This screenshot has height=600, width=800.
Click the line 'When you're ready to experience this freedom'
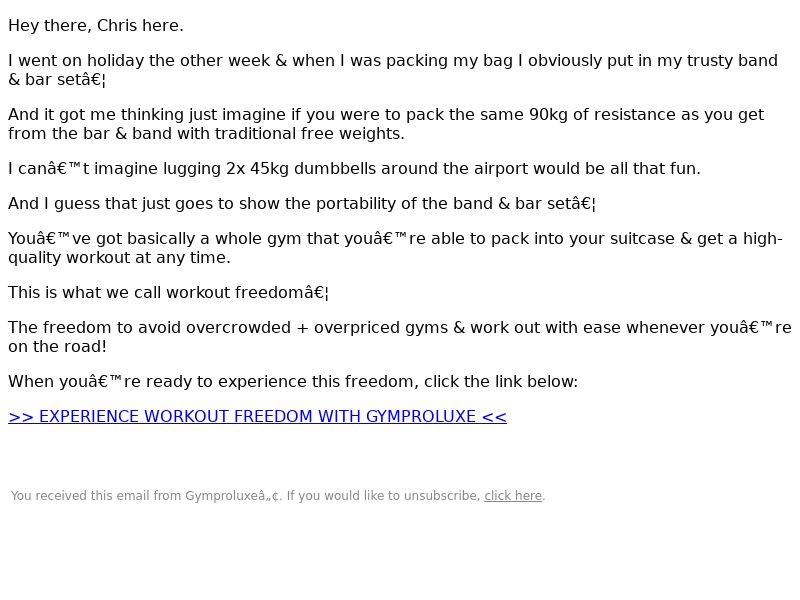[x=293, y=382]
